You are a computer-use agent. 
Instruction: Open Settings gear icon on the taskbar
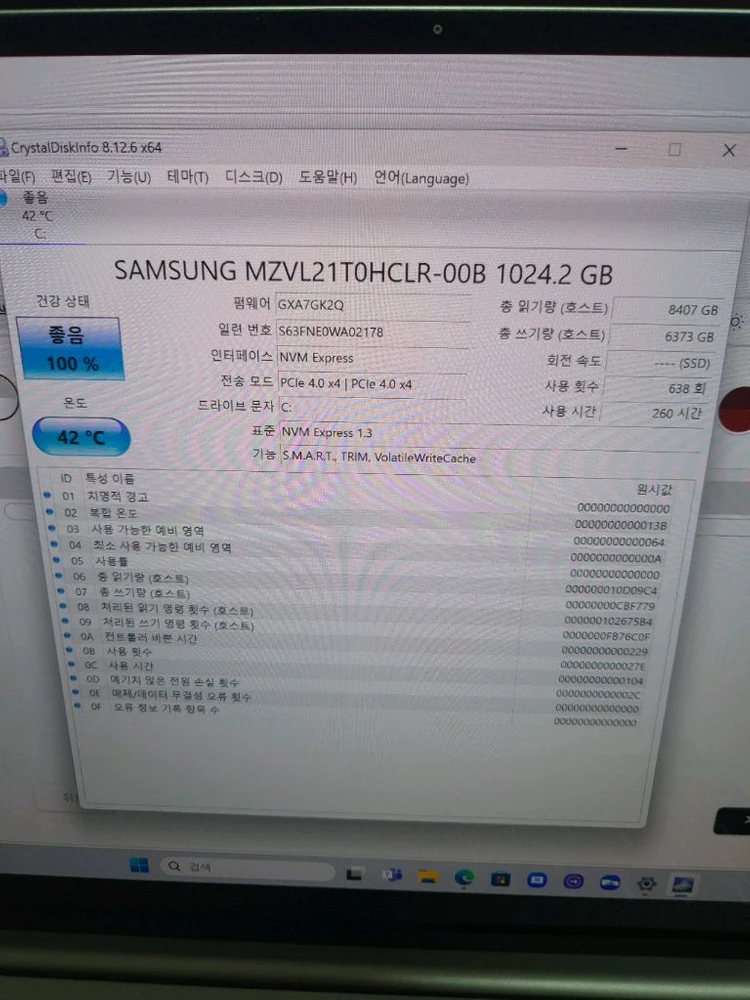(646, 884)
